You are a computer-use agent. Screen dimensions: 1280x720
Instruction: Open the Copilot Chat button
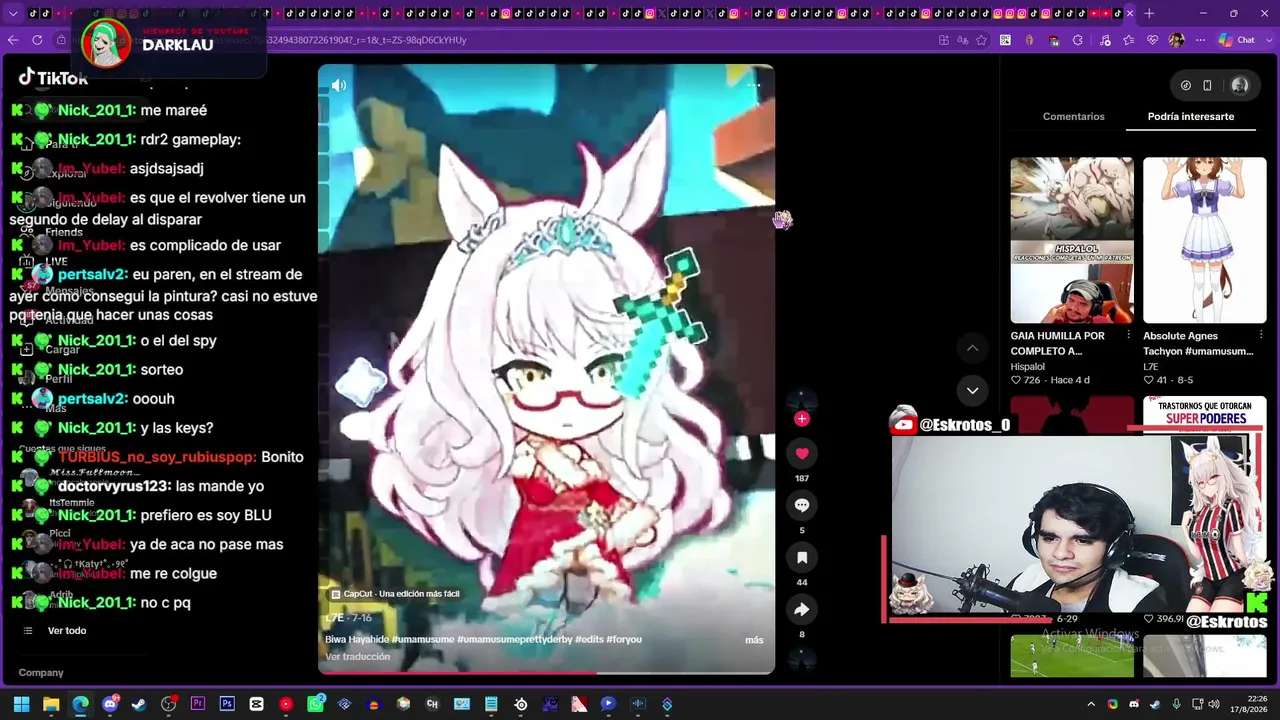(1237, 40)
